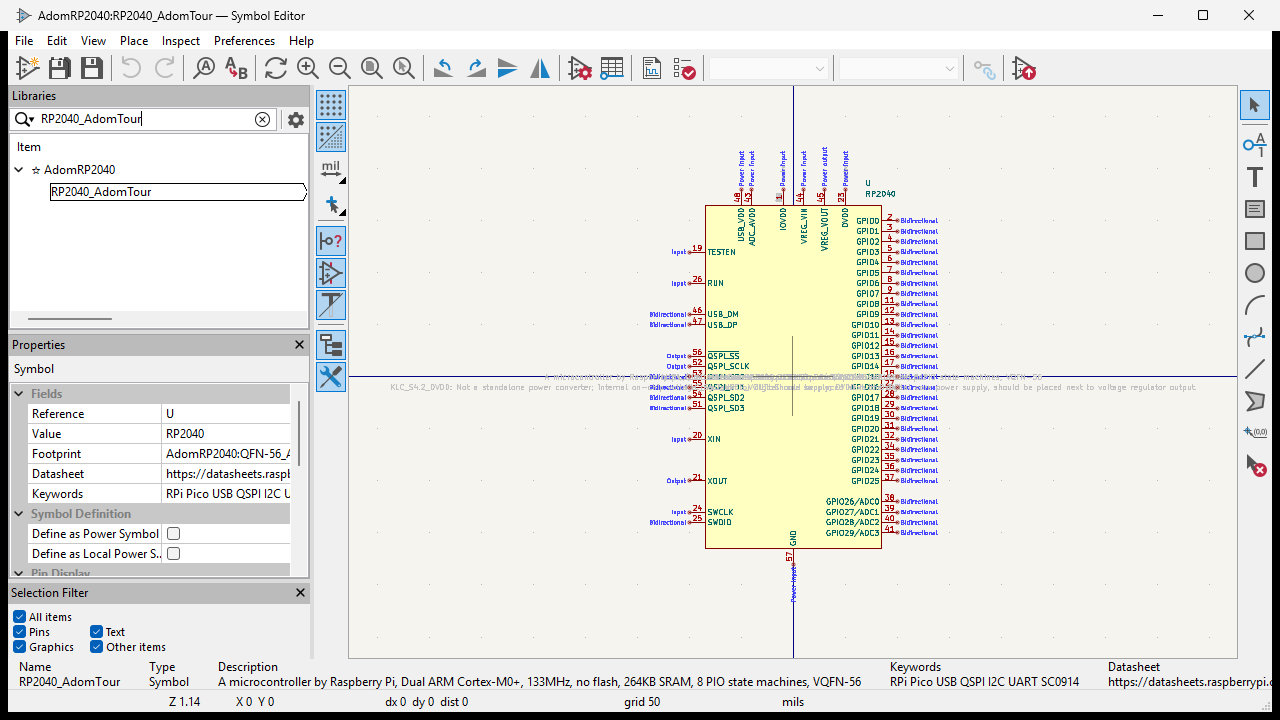Image resolution: width=1280 pixels, height=720 pixels.
Task: Mirror selection vertically
Action: 508,68
